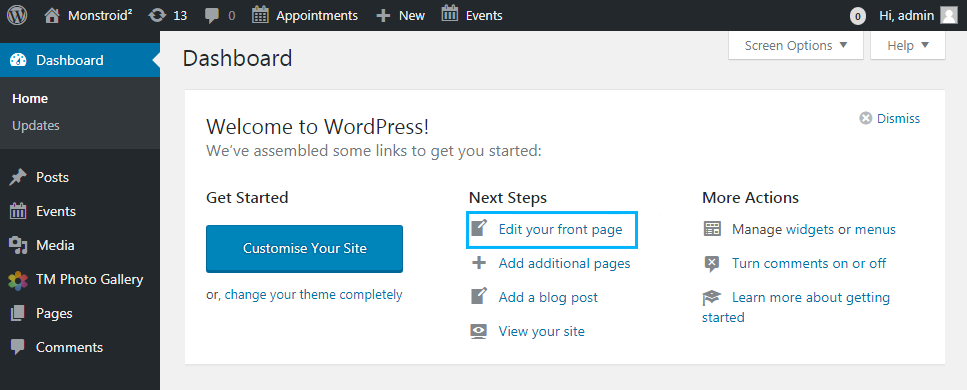Click the notification counter bubble showing 0
The height and width of the screenshot is (390, 967).
[857, 16]
